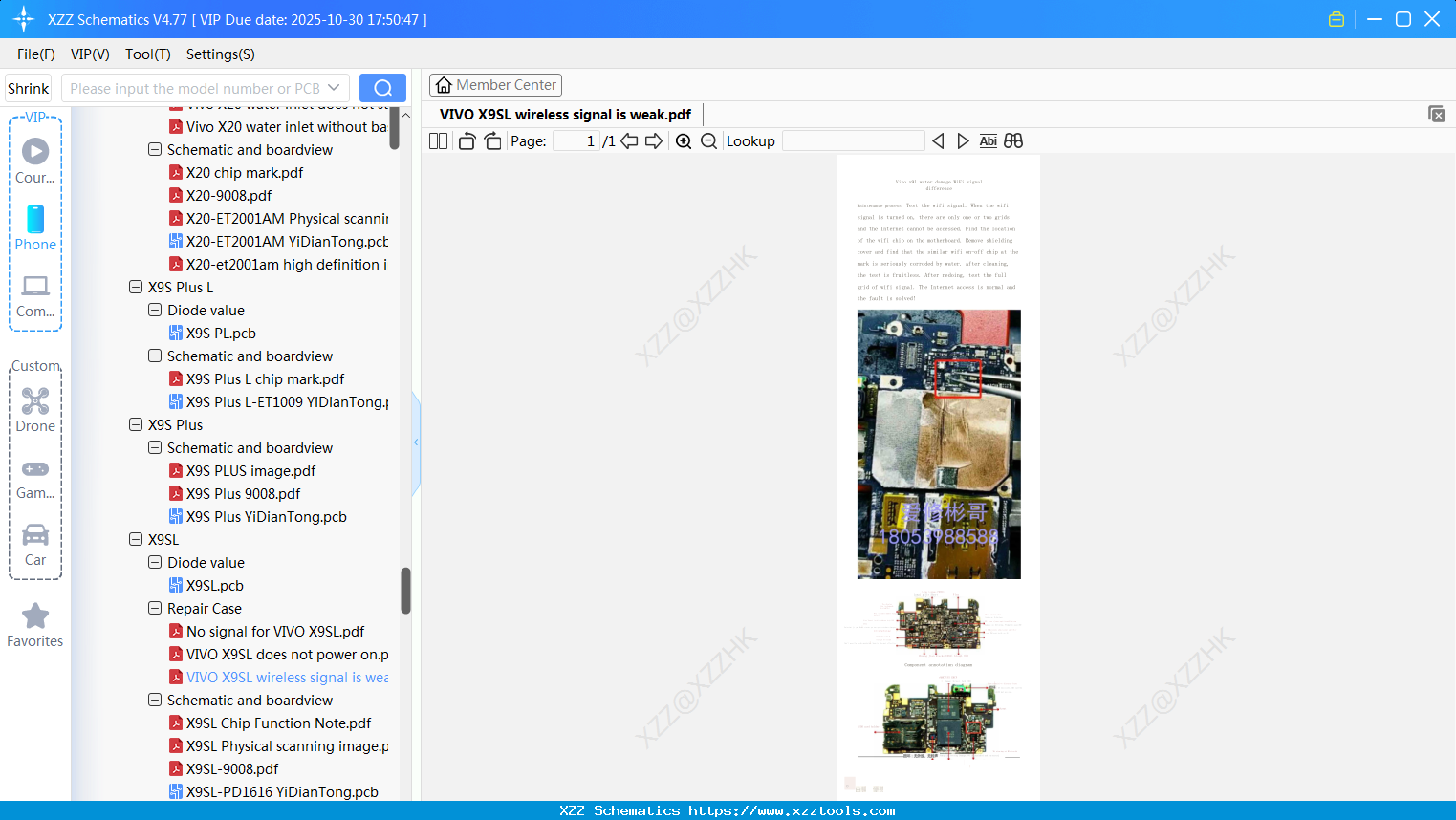Find previous lookup match
1456x820 pixels.
938,141
